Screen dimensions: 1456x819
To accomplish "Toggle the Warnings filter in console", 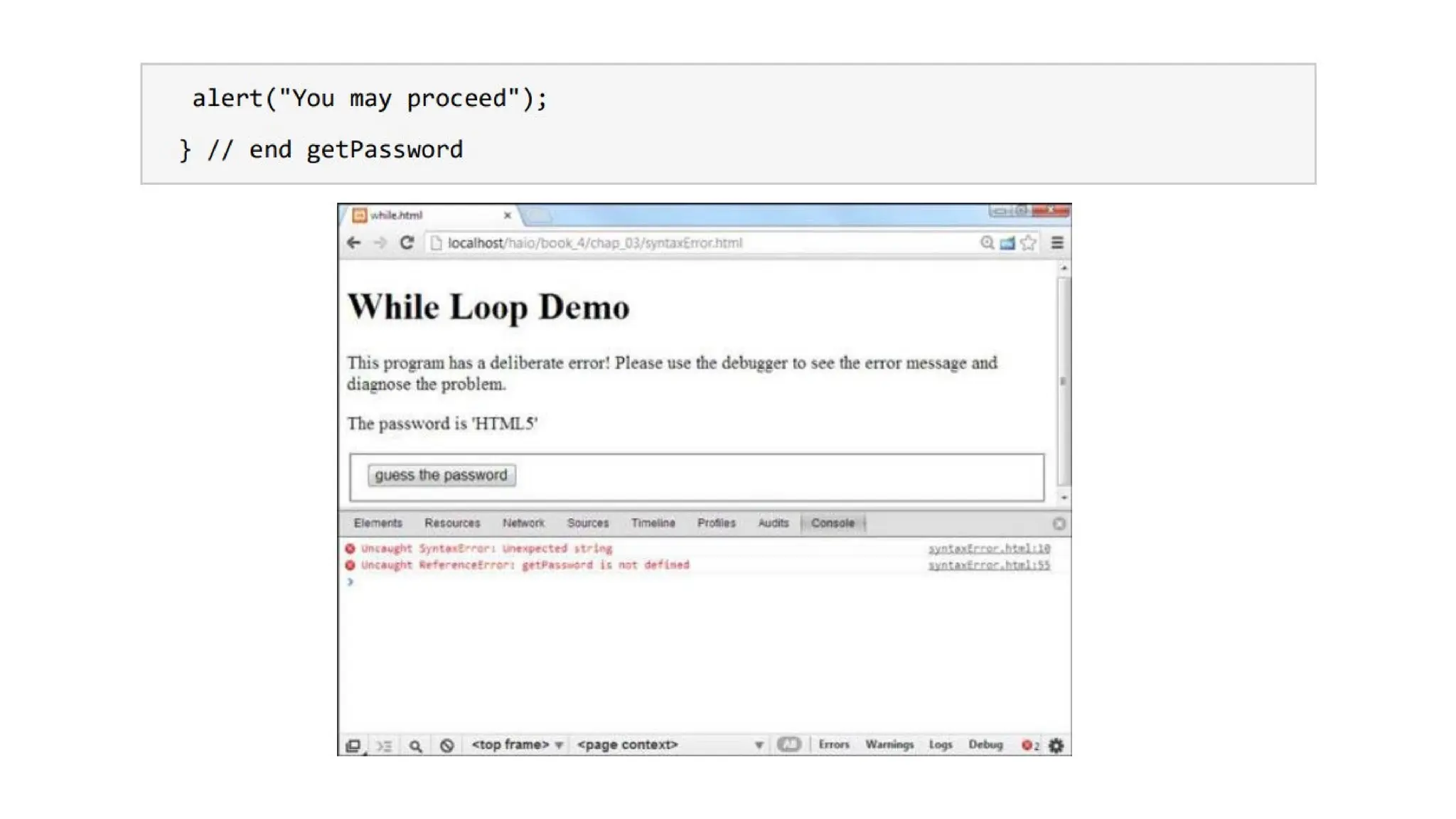I will pos(889,744).
